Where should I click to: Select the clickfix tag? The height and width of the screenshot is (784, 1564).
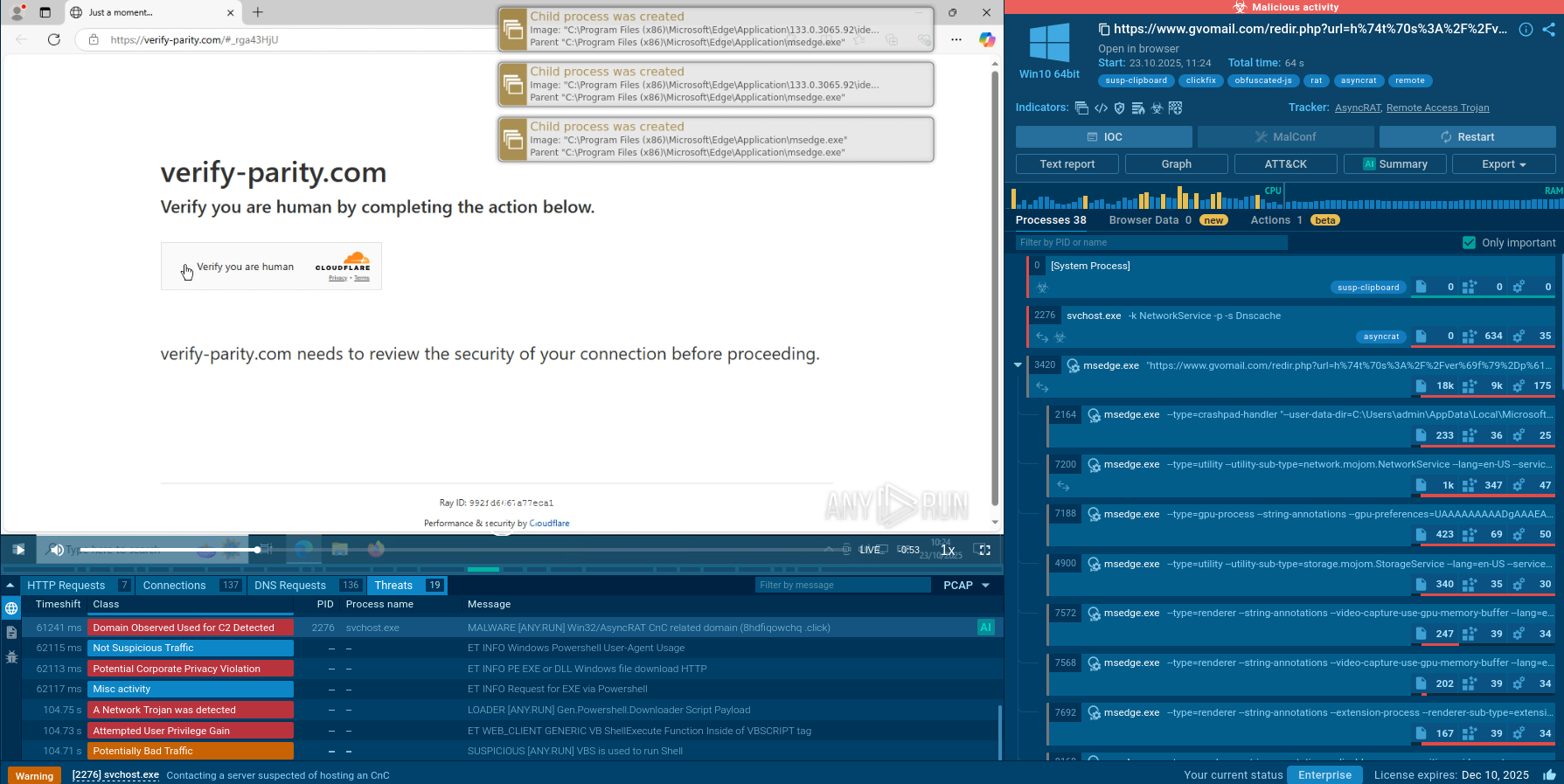tap(1201, 81)
